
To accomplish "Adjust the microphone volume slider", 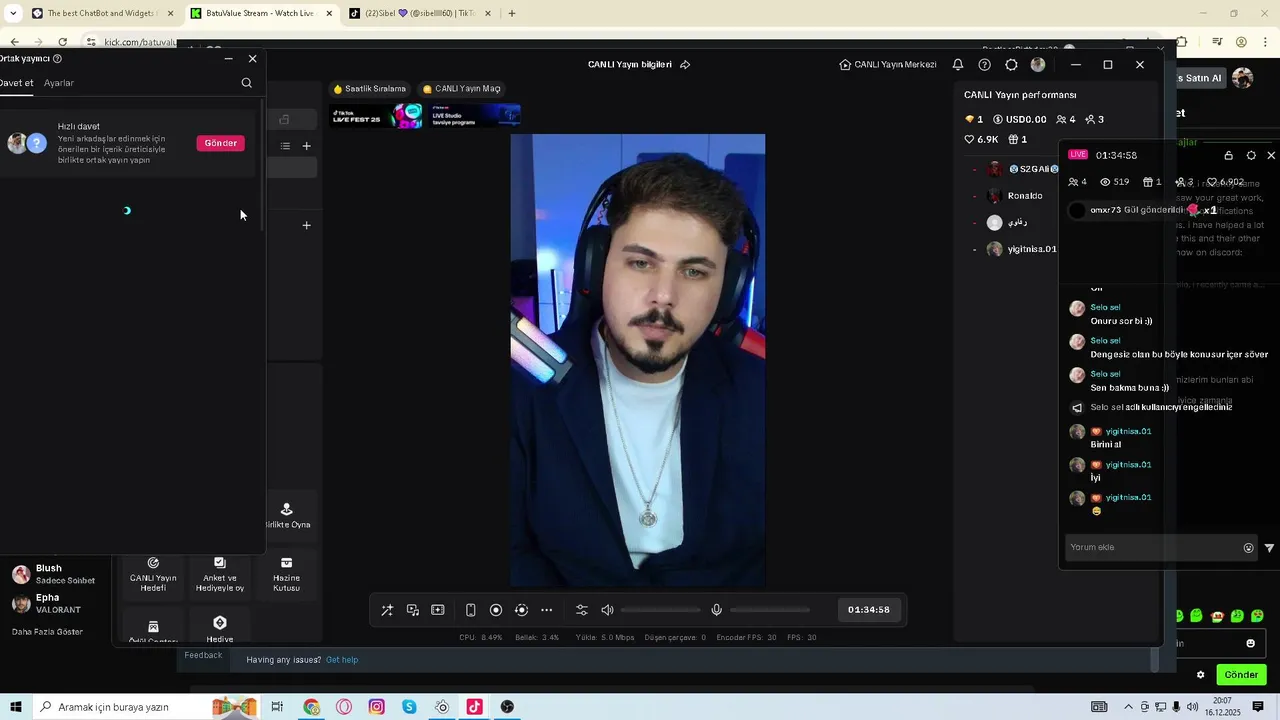I will [x=770, y=610].
